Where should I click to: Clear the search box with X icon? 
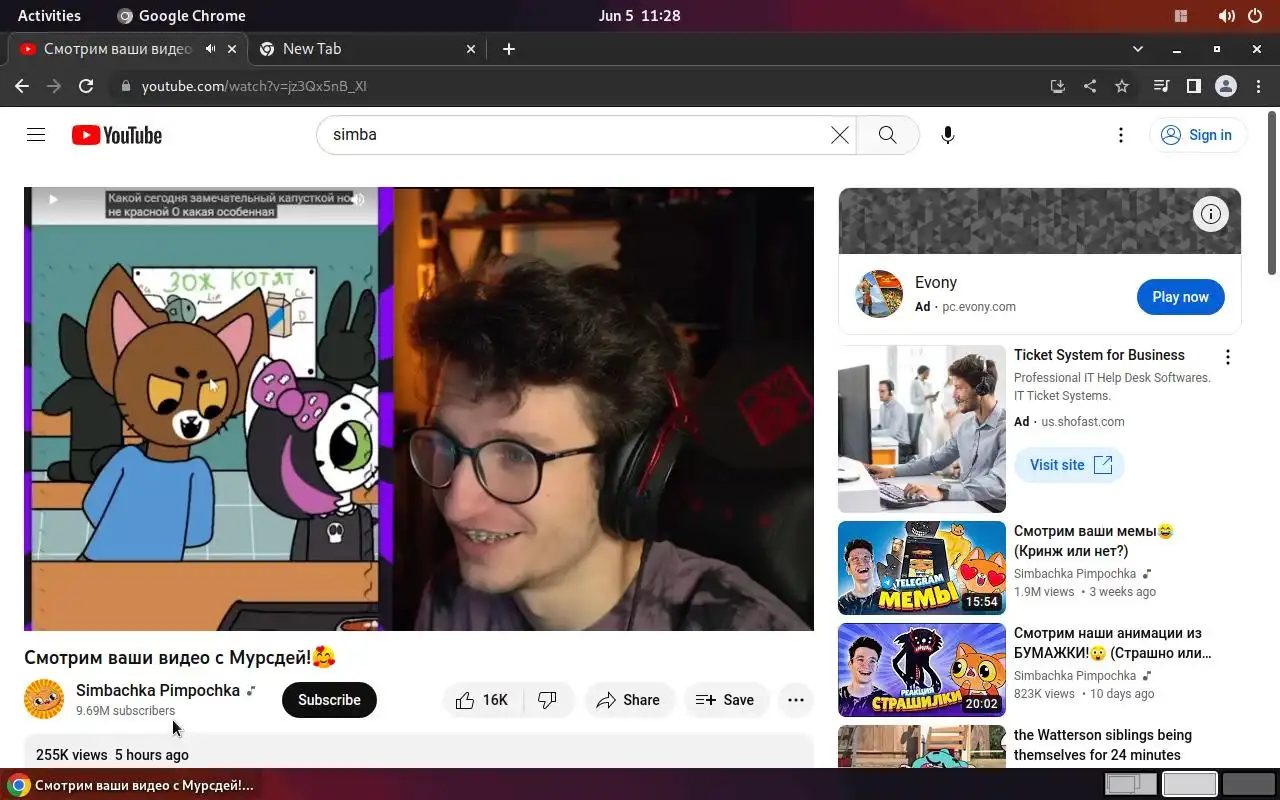coord(840,135)
